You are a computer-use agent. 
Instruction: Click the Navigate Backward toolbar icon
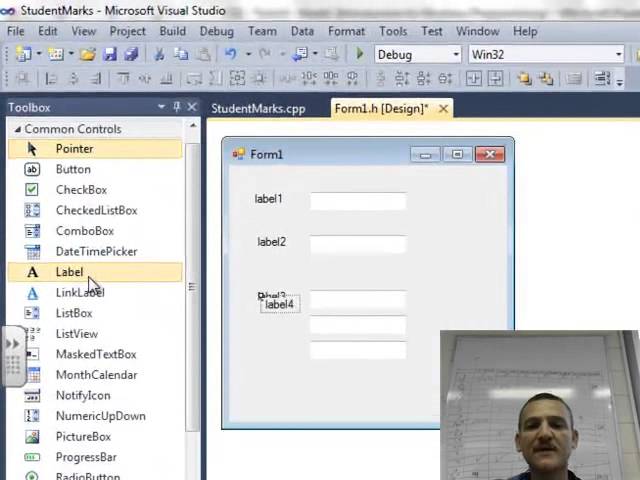(x=300, y=54)
